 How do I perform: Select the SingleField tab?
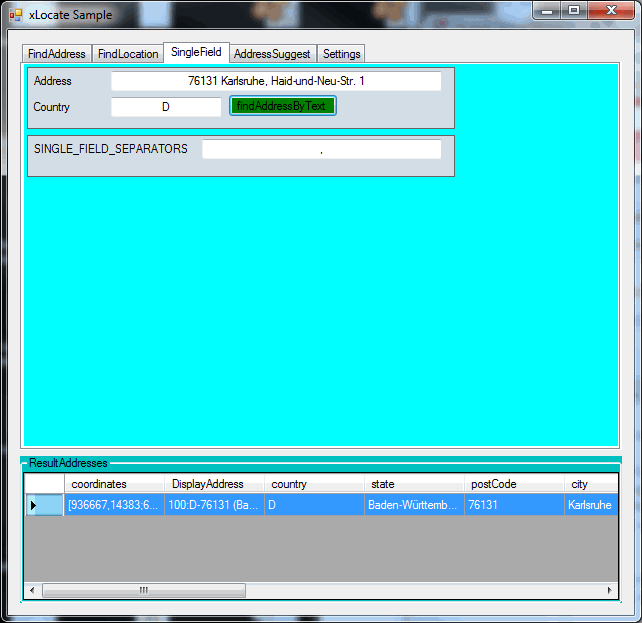coord(196,52)
